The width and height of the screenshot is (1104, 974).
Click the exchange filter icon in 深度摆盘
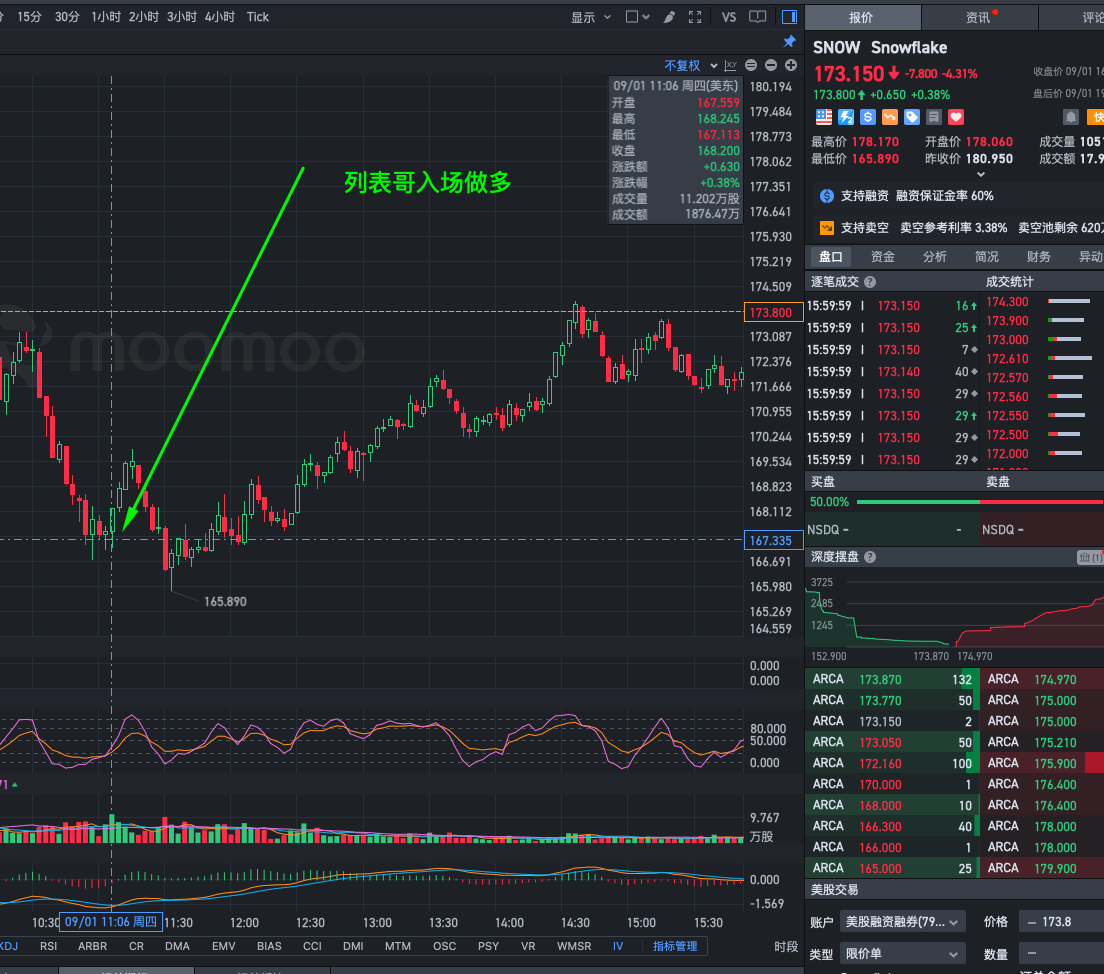(x=1089, y=558)
